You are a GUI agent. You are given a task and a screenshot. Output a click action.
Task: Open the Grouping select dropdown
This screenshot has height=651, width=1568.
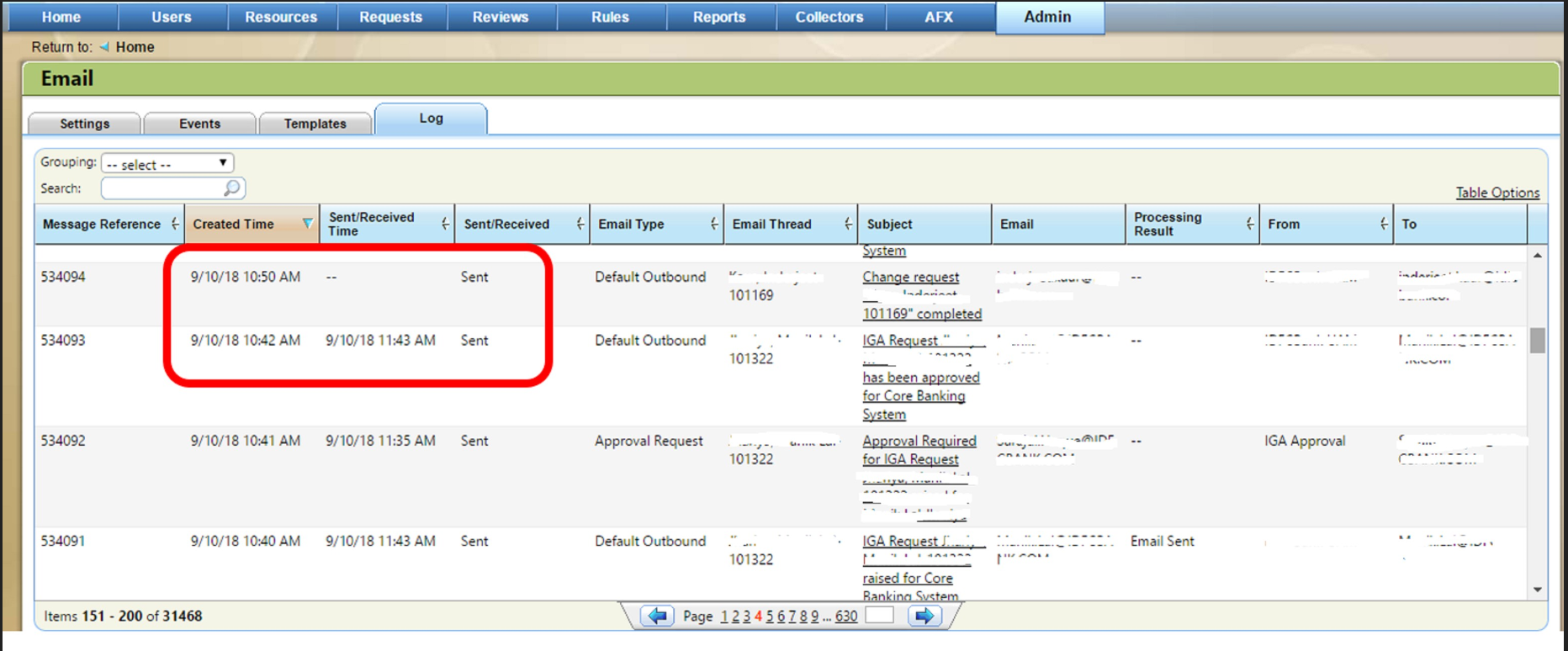(x=167, y=163)
